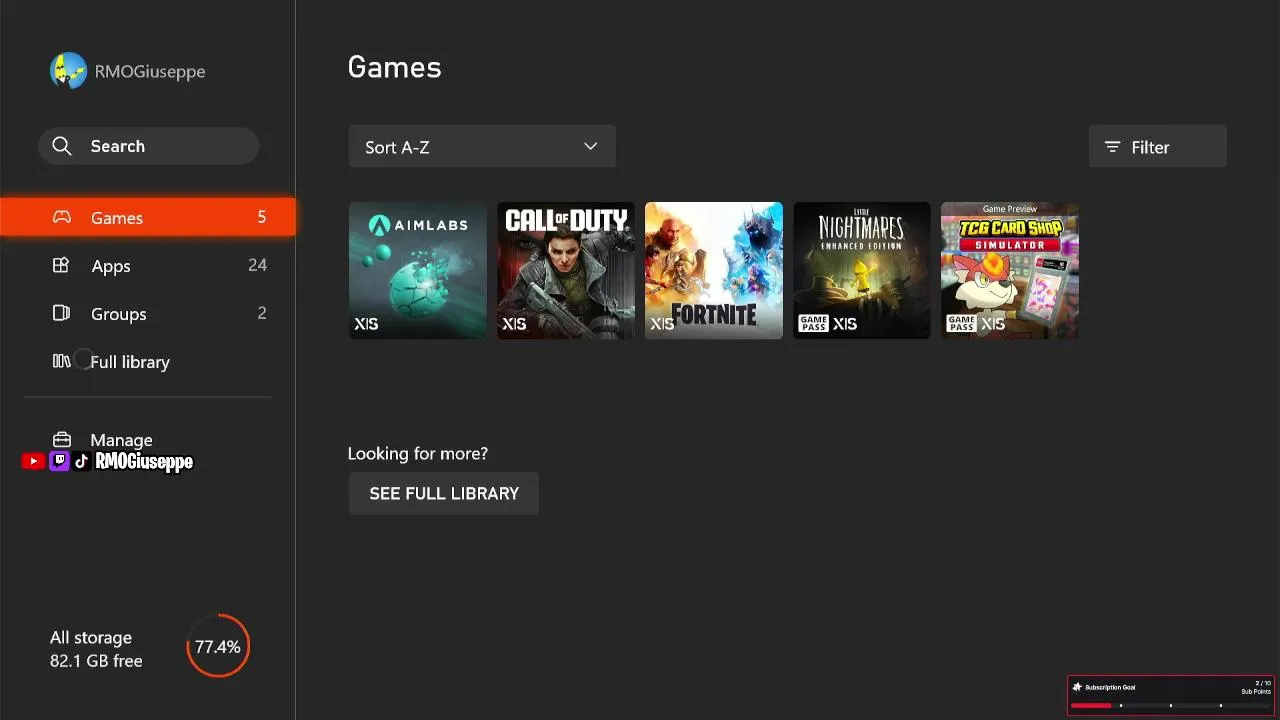The height and width of the screenshot is (720, 1280).
Task: Click the X|S badge on Fortnite tile
Action: [x=662, y=324]
